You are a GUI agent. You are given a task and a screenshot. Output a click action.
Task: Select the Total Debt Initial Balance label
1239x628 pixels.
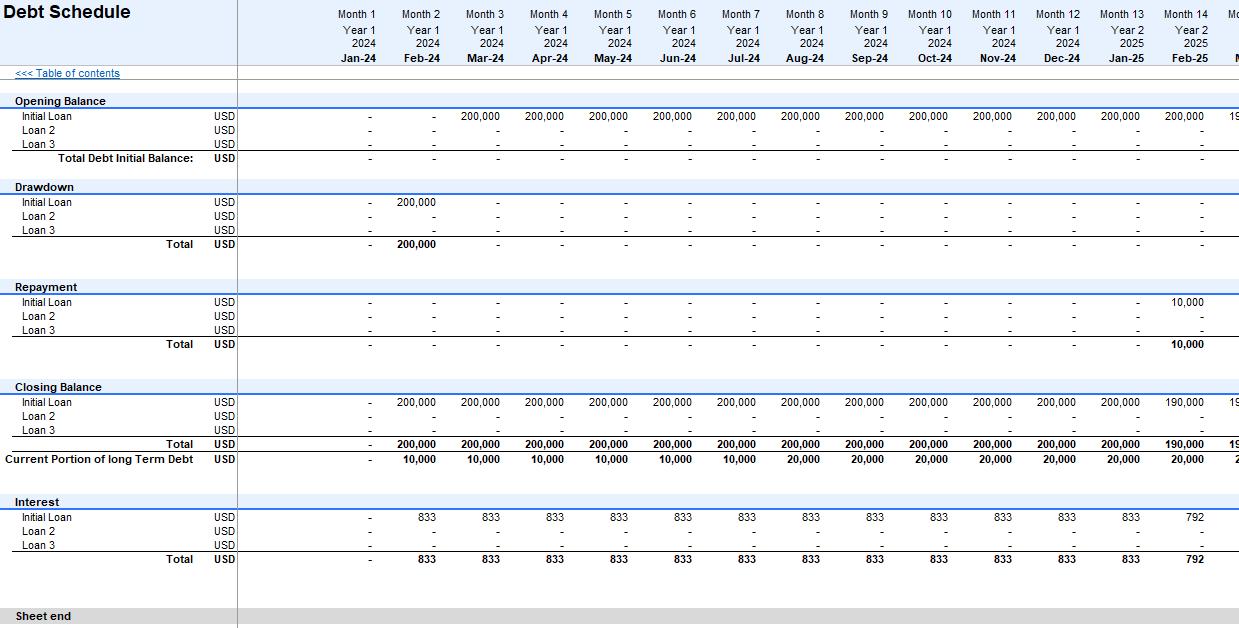125,158
